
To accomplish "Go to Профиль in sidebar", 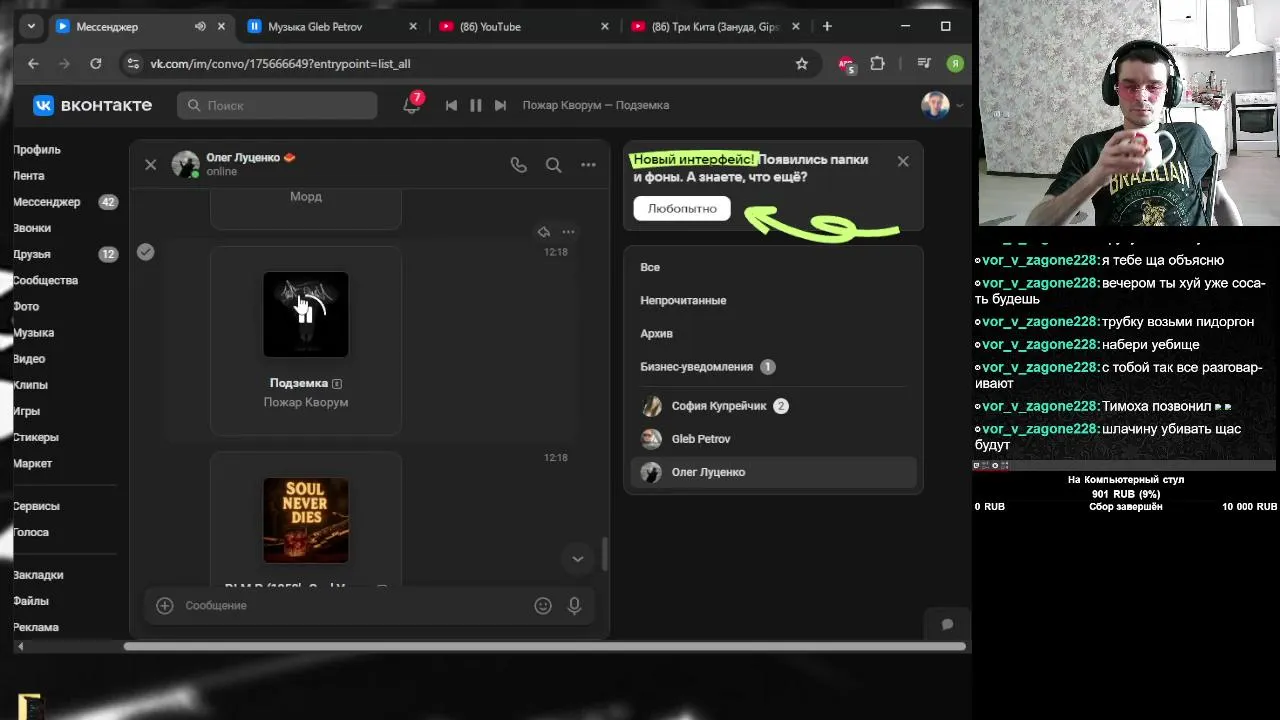I will click(37, 150).
